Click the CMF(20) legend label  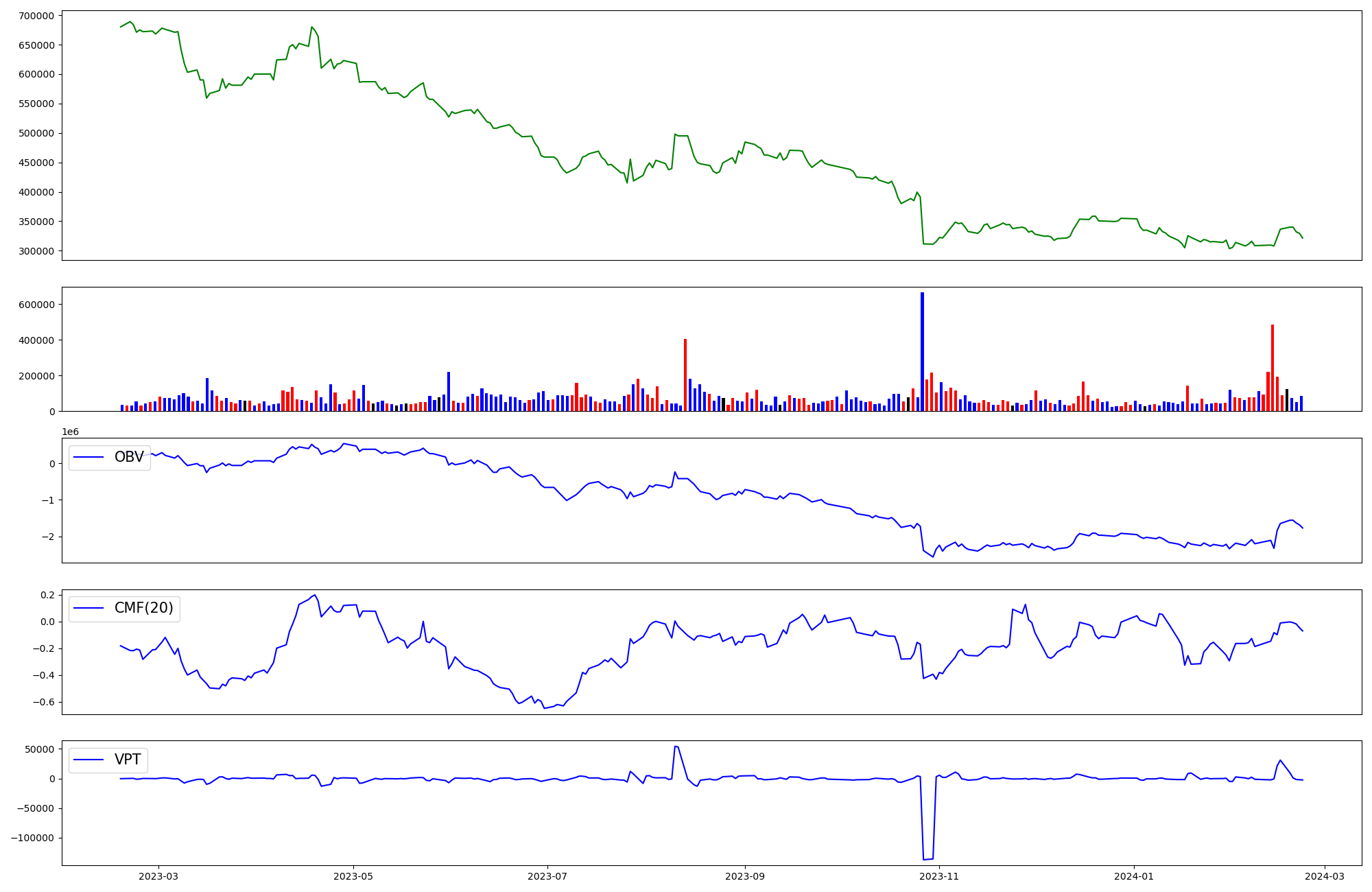click(x=143, y=608)
